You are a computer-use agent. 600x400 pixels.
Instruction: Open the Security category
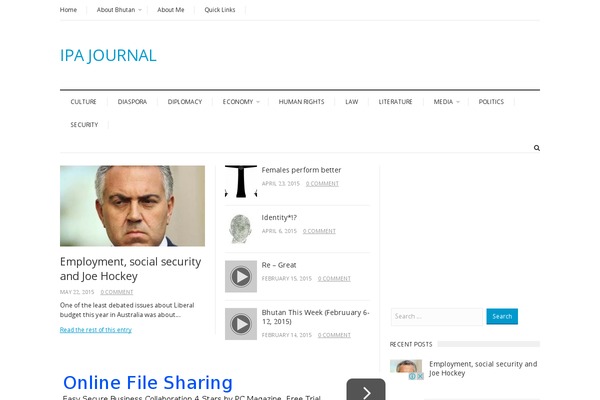coord(84,125)
